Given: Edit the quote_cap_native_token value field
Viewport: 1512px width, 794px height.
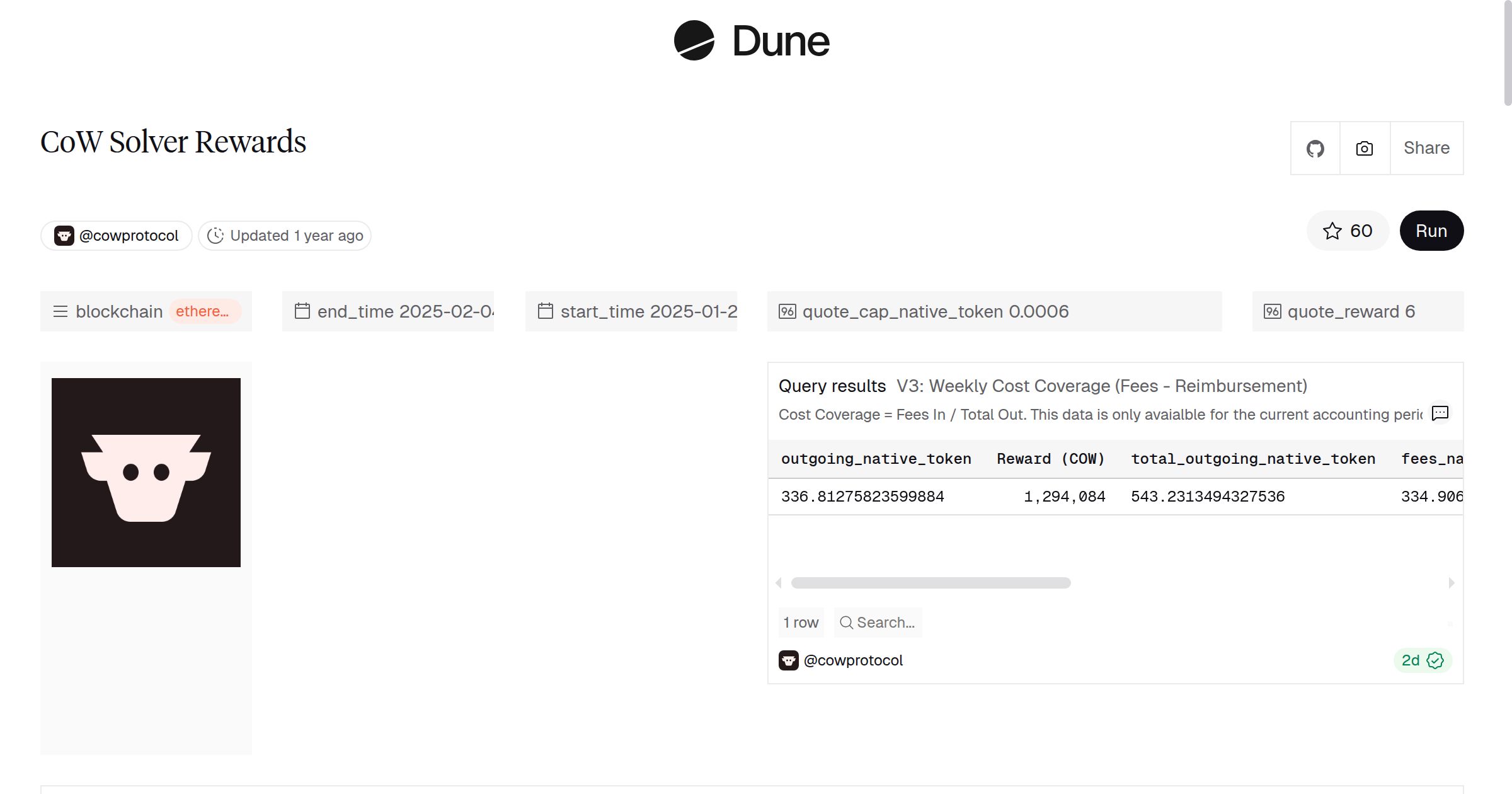Looking at the screenshot, I should tap(1038, 311).
